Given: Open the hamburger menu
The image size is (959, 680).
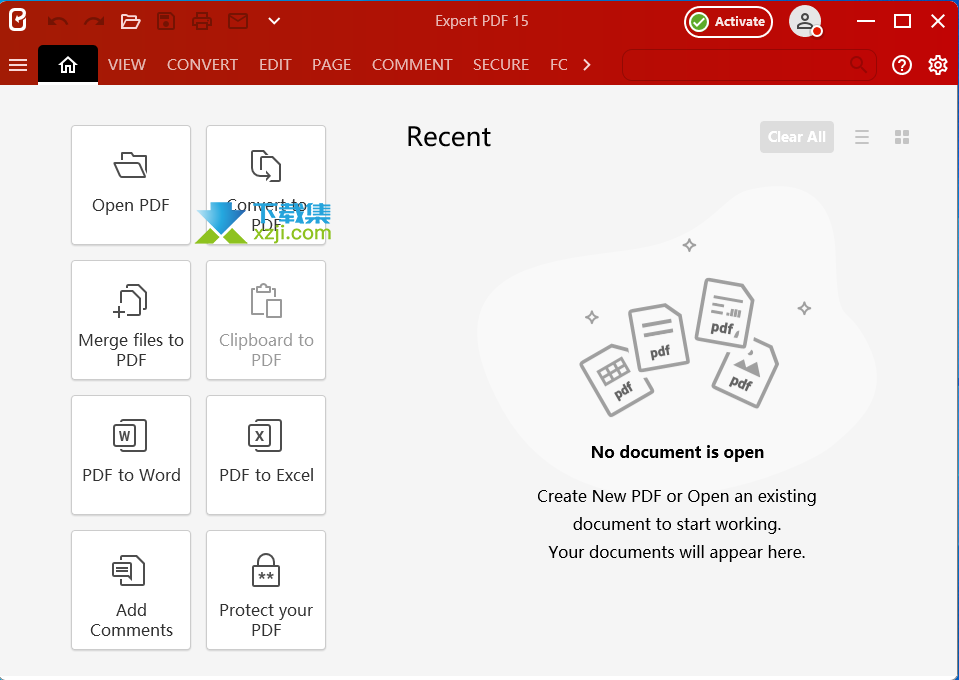Looking at the screenshot, I should [18, 65].
